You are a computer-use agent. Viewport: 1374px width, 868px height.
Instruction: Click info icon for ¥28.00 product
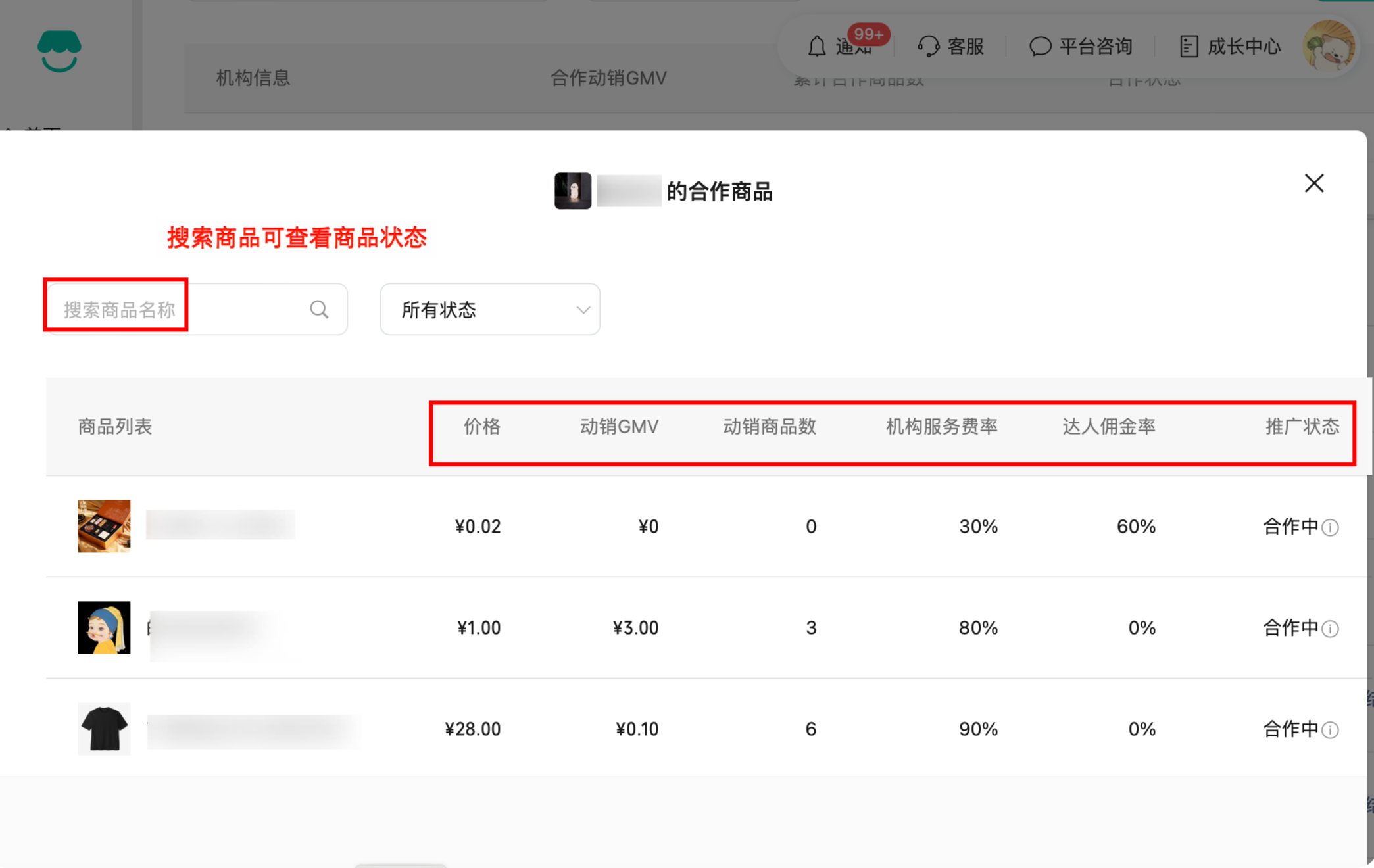point(1330,730)
